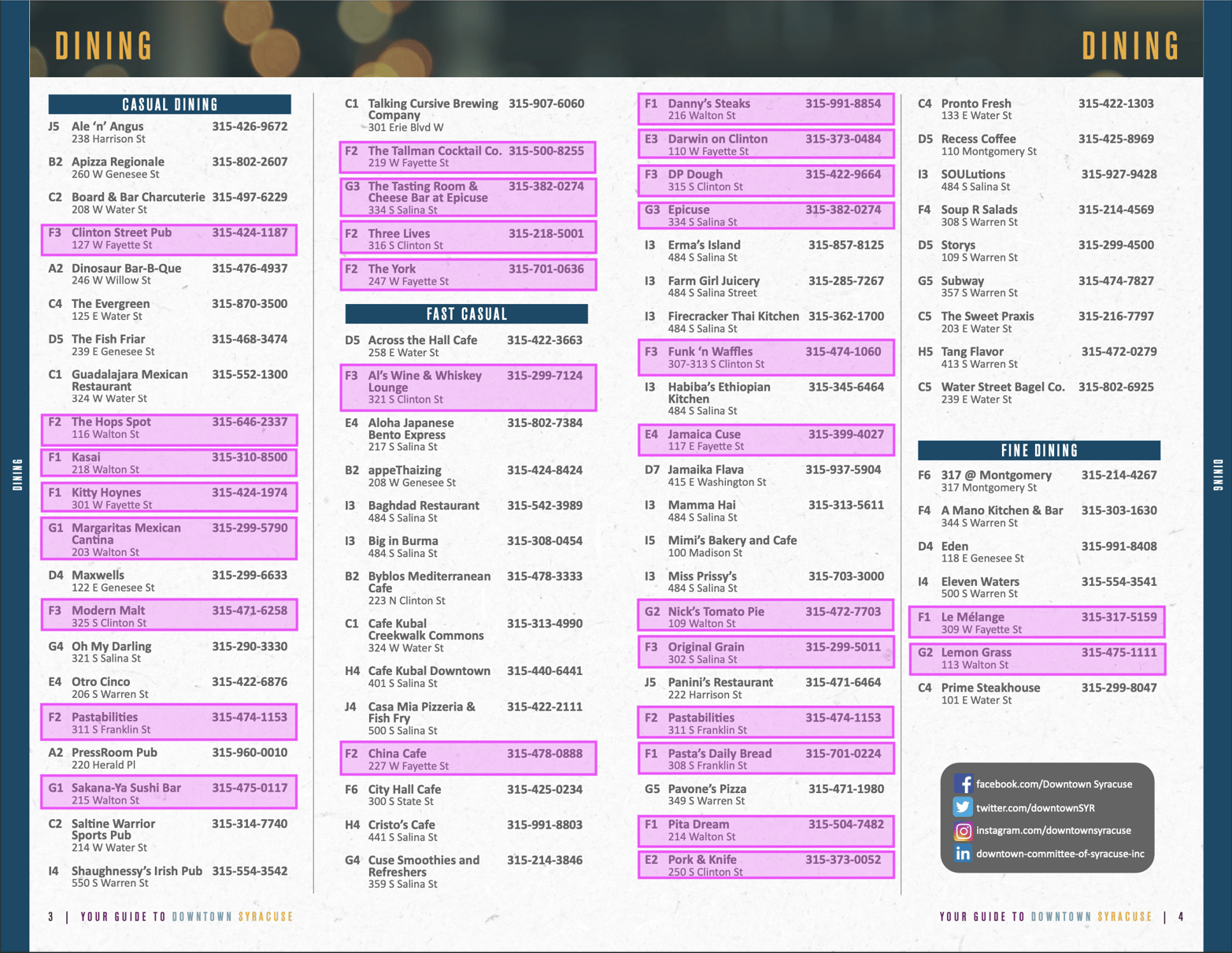Click phone number 315-426-9672
The height and width of the screenshot is (953, 1232).
point(250,126)
